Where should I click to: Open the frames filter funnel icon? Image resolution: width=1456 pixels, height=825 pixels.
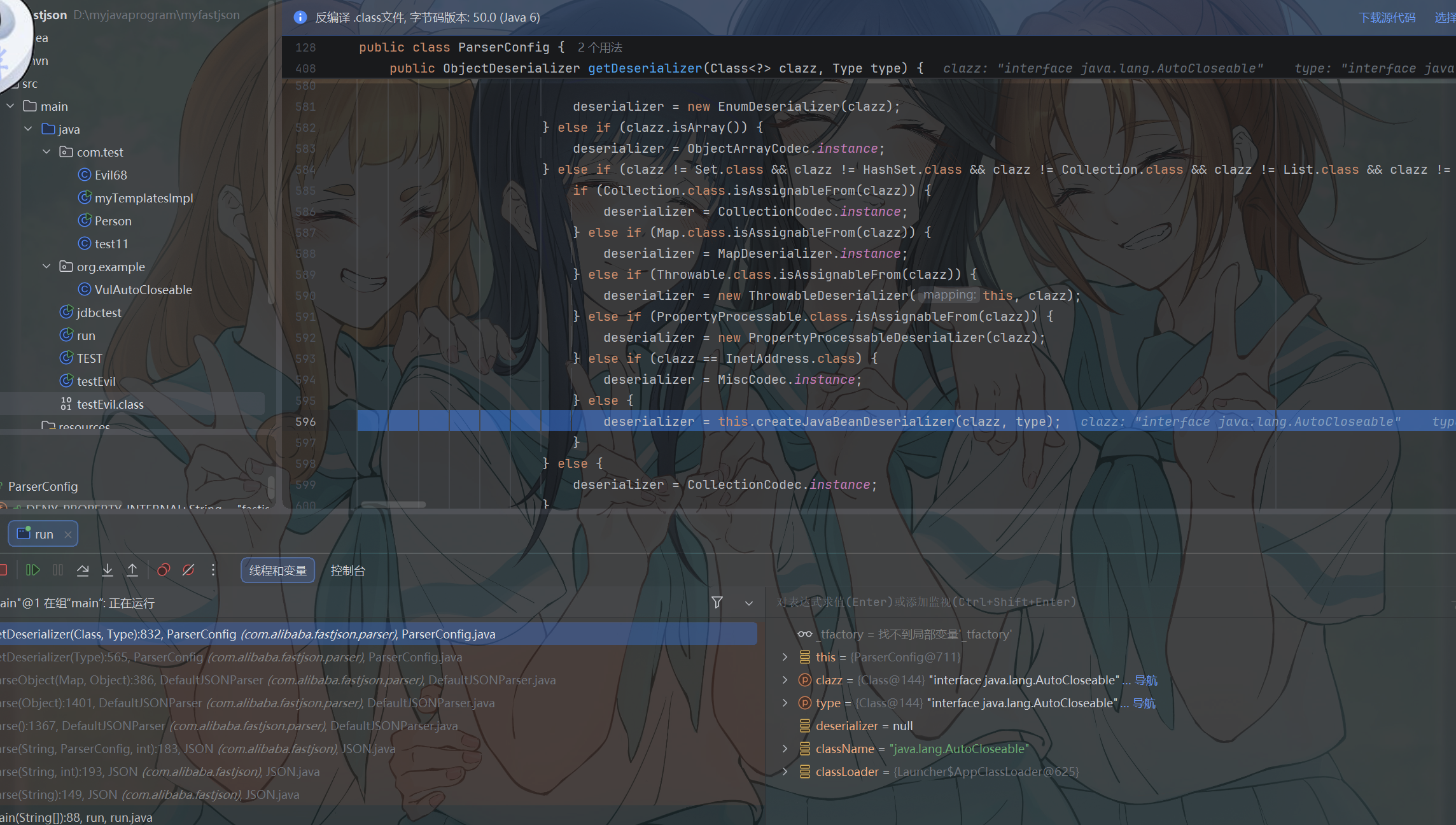coord(717,602)
